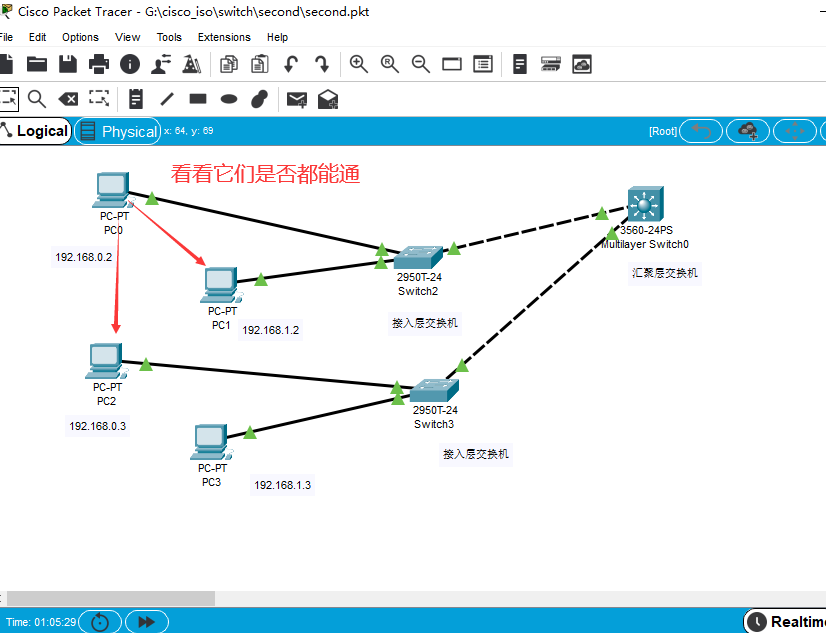Image resolution: width=826 pixels, height=633 pixels.
Task: Click the [Root] cluster label
Action: [663, 131]
